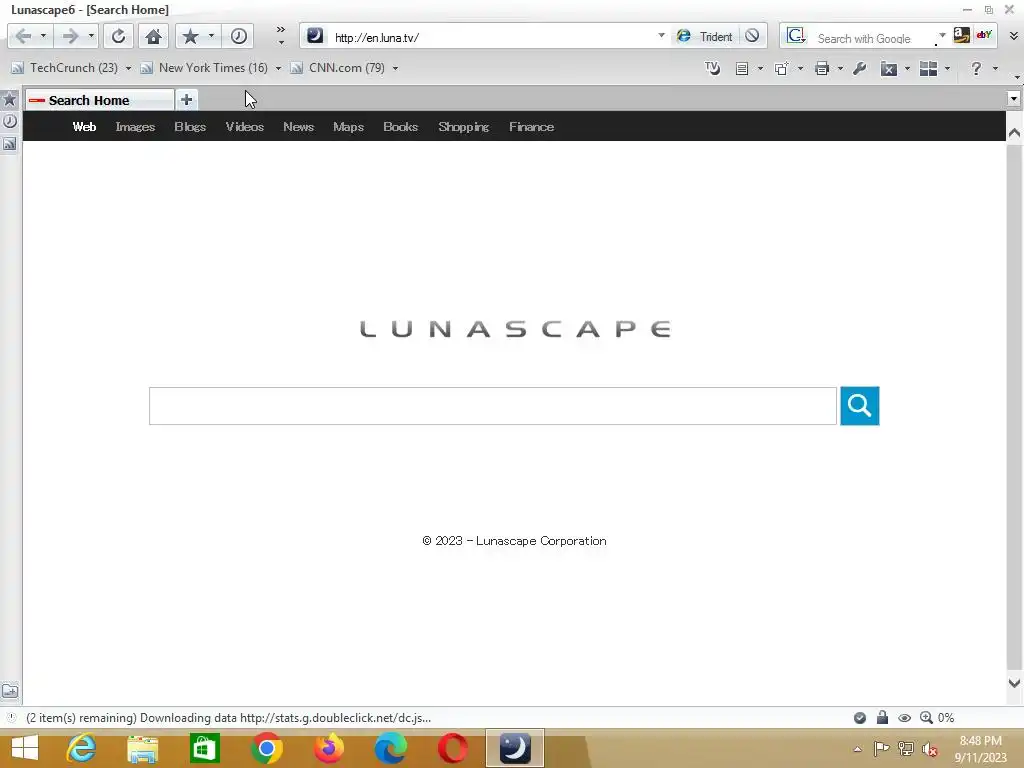
Task: Open Help with the question mark icon
Action: [x=976, y=69]
